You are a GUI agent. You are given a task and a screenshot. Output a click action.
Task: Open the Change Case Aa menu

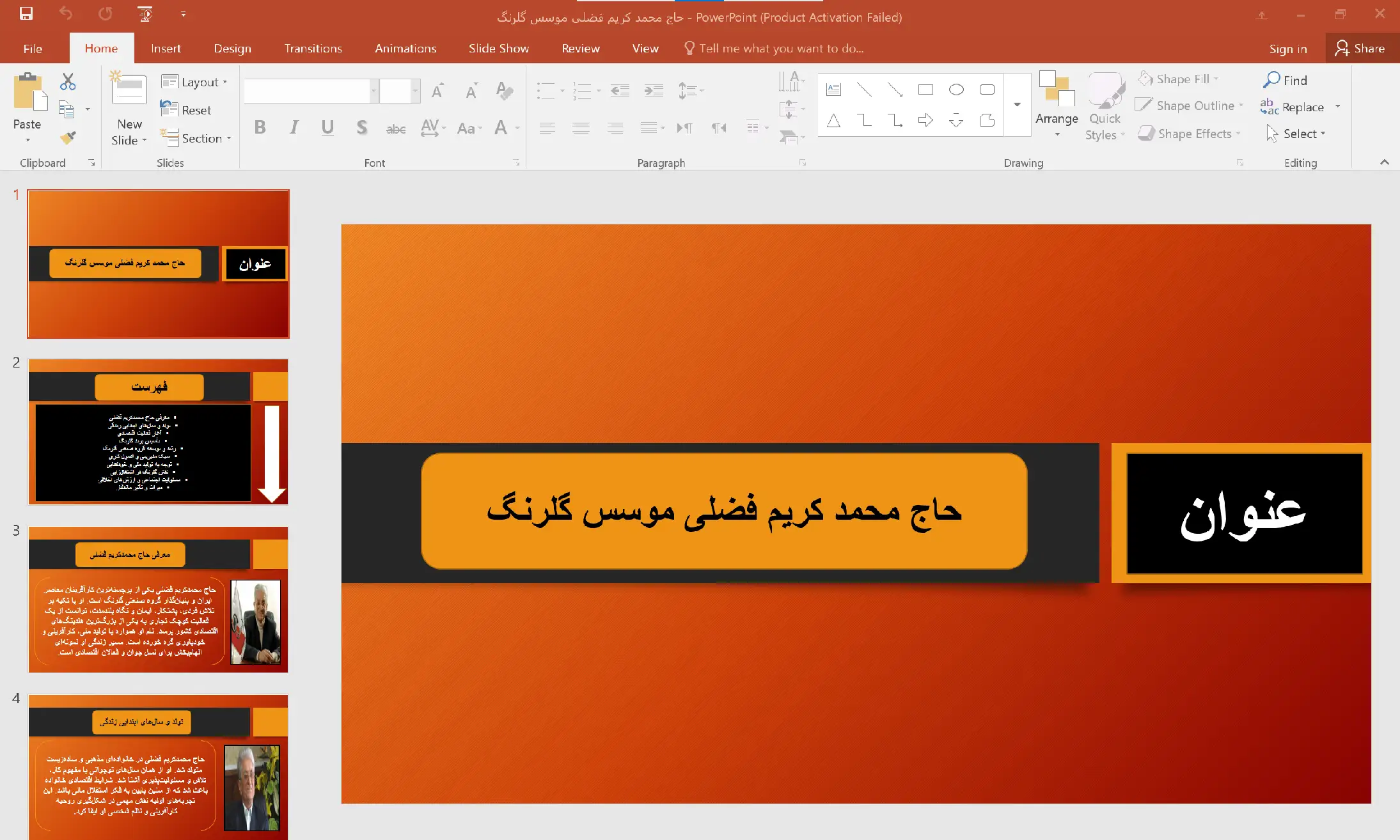tap(469, 128)
